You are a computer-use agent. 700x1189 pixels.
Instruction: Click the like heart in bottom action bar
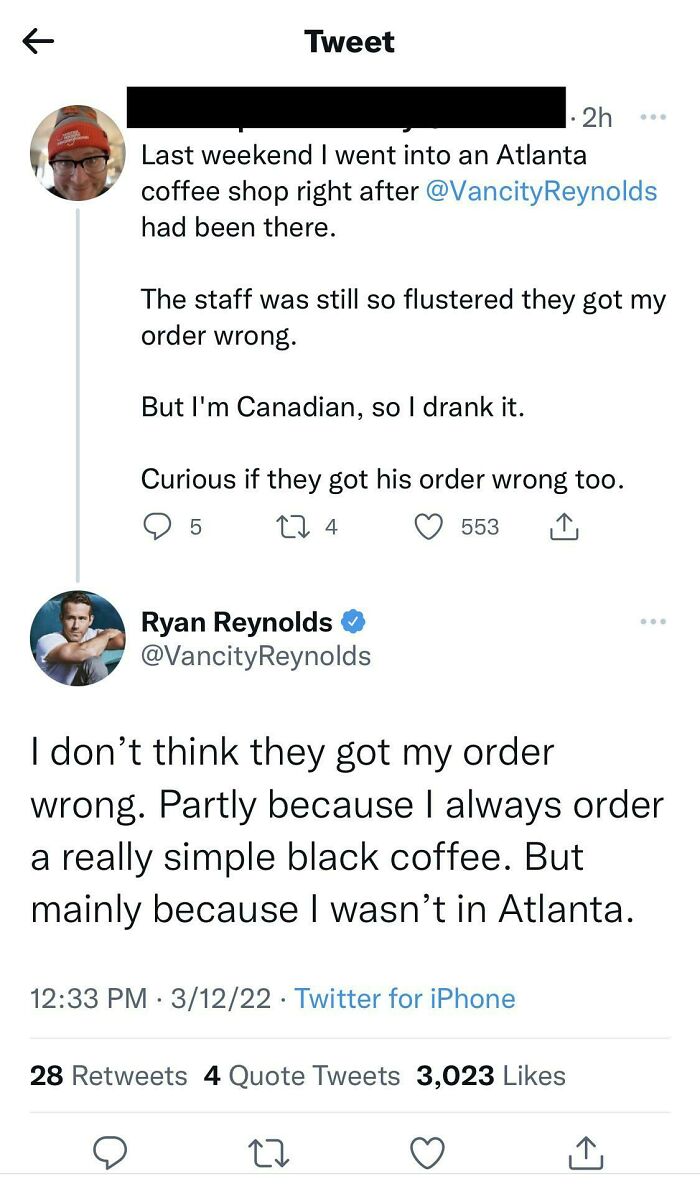[427, 1152]
